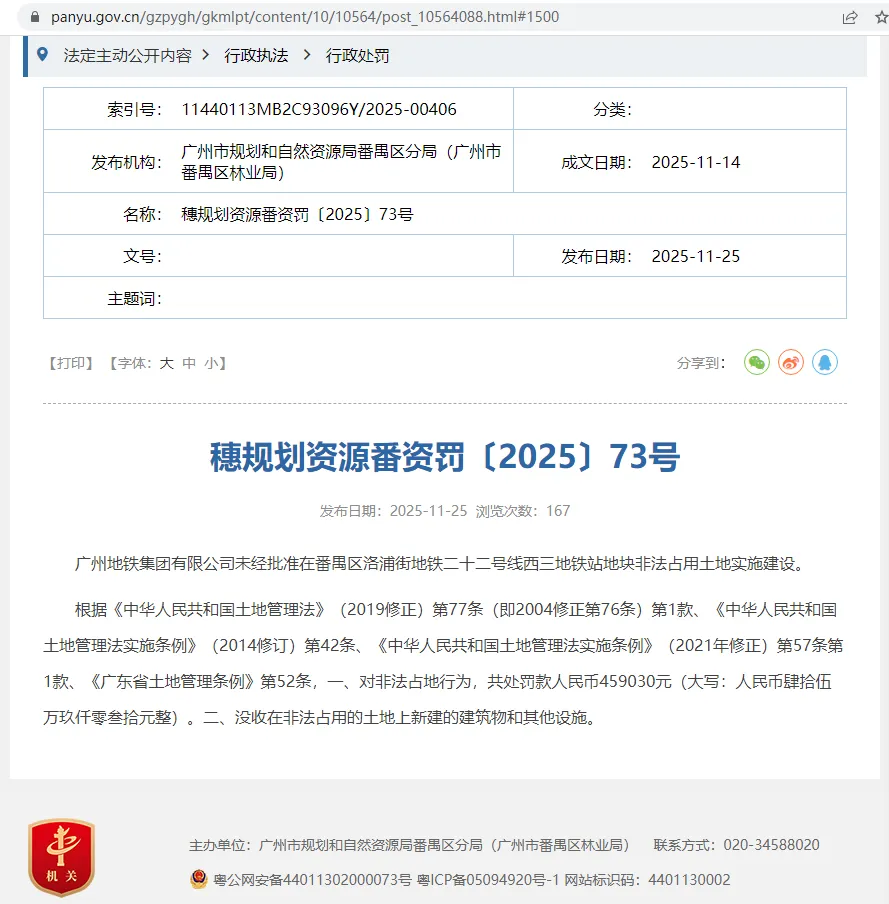Click the 名称 value 穗规划资源番资罚〔2025〕73号 in table
Image resolution: width=889 pixels, height=904 pixels.
coord(297,214)
